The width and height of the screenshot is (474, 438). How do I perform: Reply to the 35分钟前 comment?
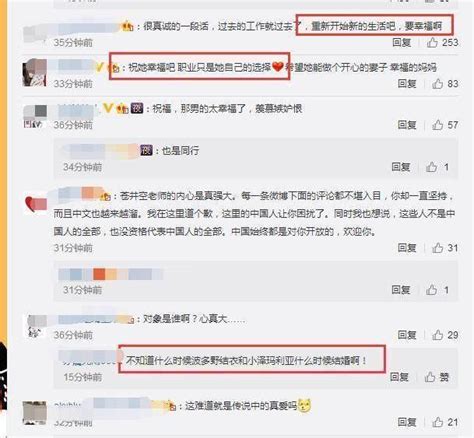(402, 42)
